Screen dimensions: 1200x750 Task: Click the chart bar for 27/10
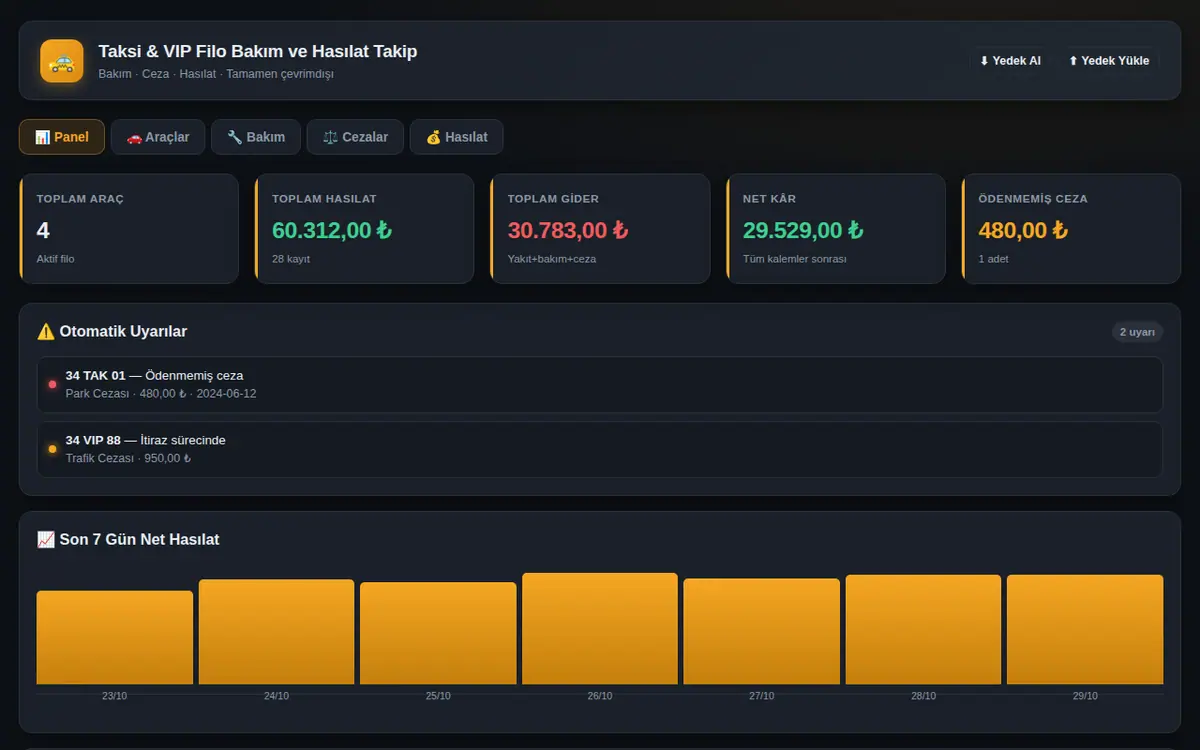762,632
